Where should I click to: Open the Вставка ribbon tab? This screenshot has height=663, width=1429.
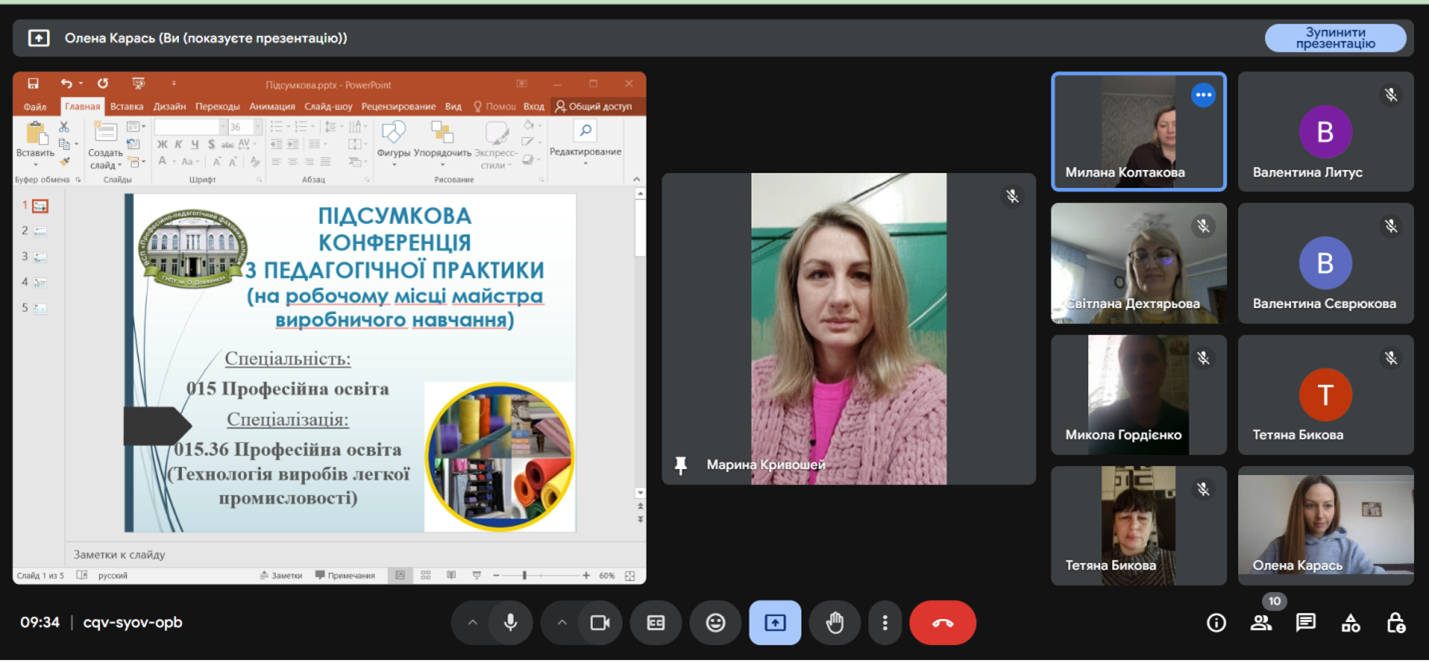coord(127,106)
